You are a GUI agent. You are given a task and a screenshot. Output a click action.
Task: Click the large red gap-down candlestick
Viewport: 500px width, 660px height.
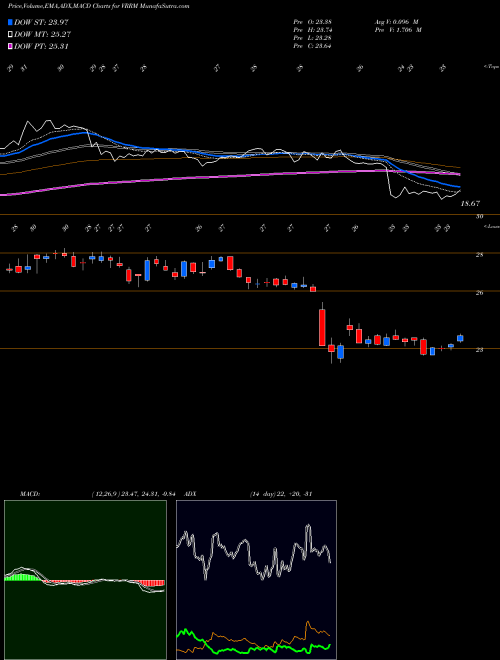point(322,327)
